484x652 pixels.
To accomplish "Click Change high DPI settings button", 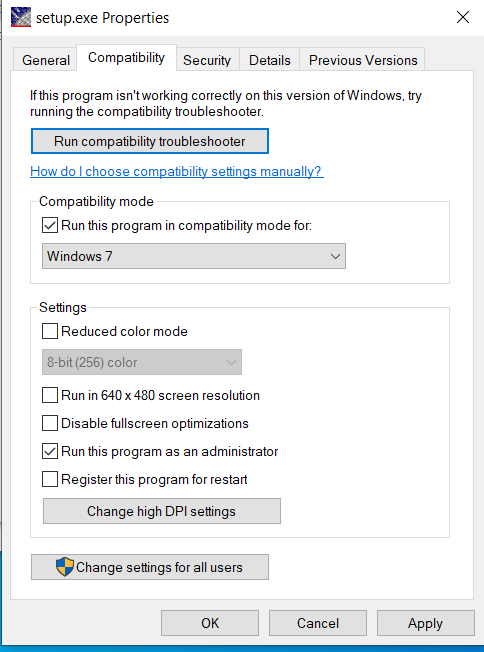I will [162, 511].
